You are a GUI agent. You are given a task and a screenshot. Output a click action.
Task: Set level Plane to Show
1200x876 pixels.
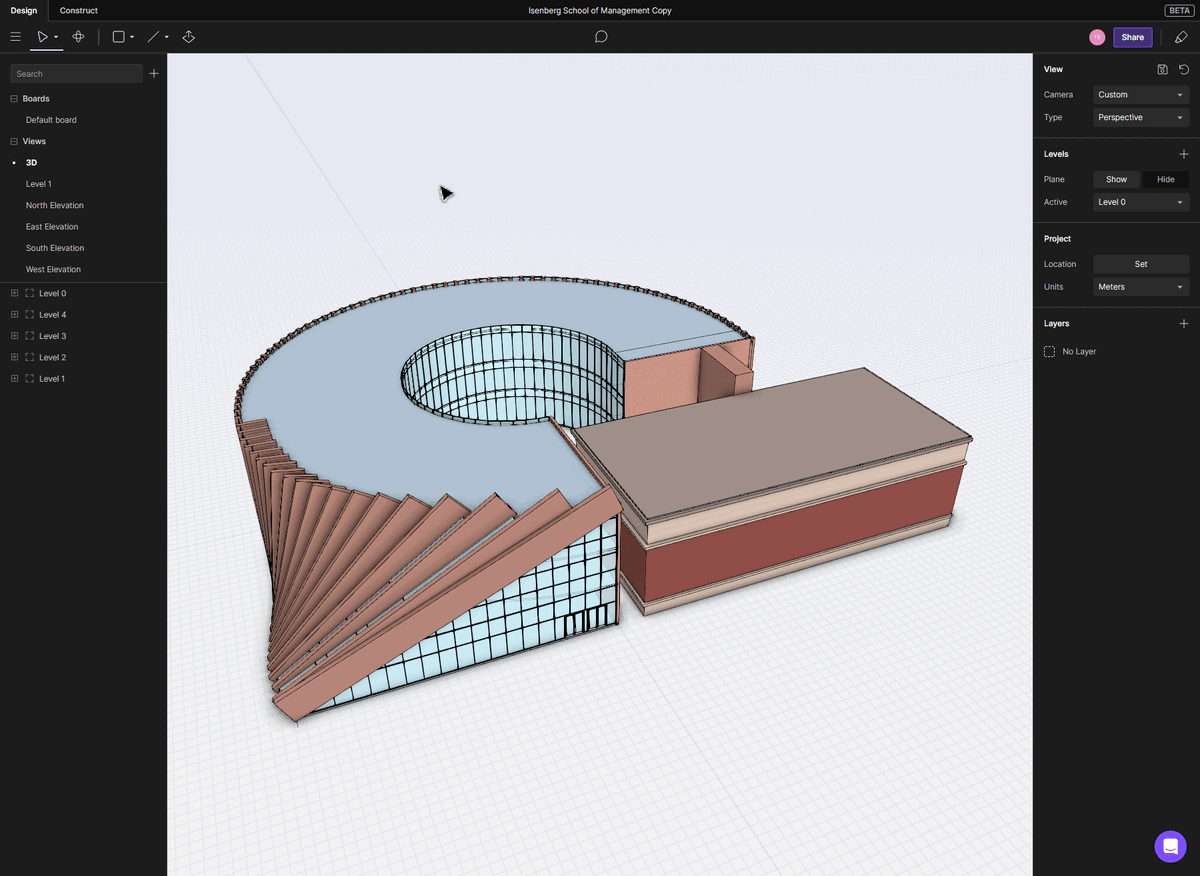click(1116, 179)
